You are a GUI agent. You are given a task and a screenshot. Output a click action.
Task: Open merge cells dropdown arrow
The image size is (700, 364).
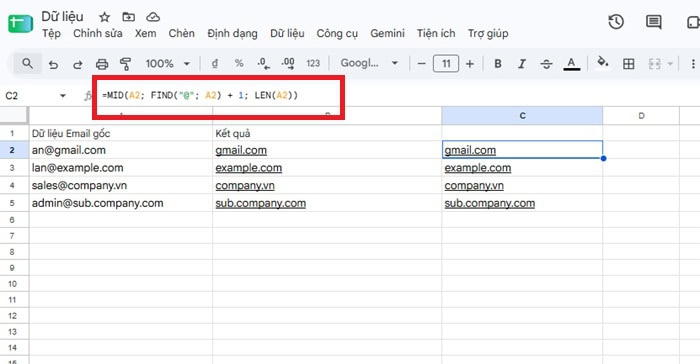click(670, 64)
